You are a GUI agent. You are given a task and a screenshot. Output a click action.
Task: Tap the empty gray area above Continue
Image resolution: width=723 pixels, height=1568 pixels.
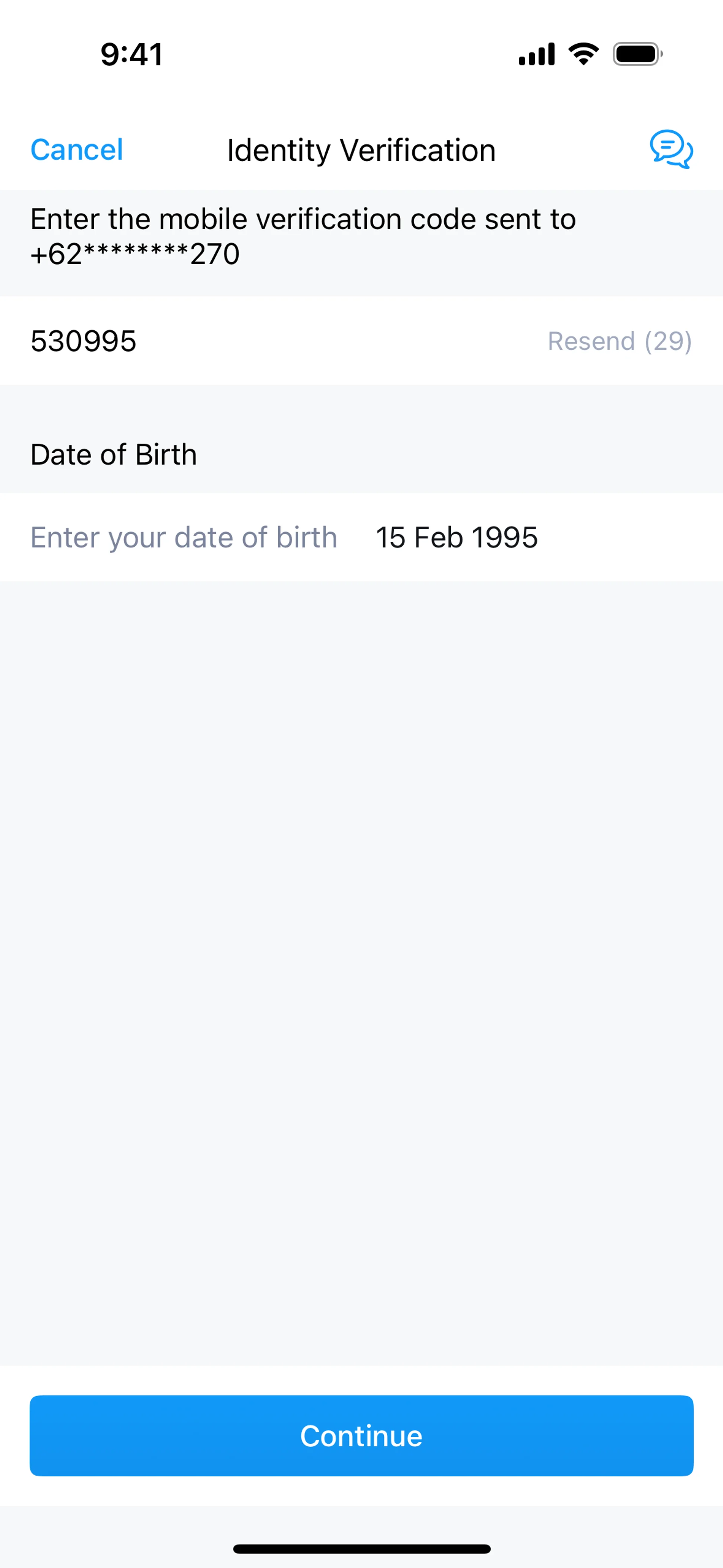point(361,974)
